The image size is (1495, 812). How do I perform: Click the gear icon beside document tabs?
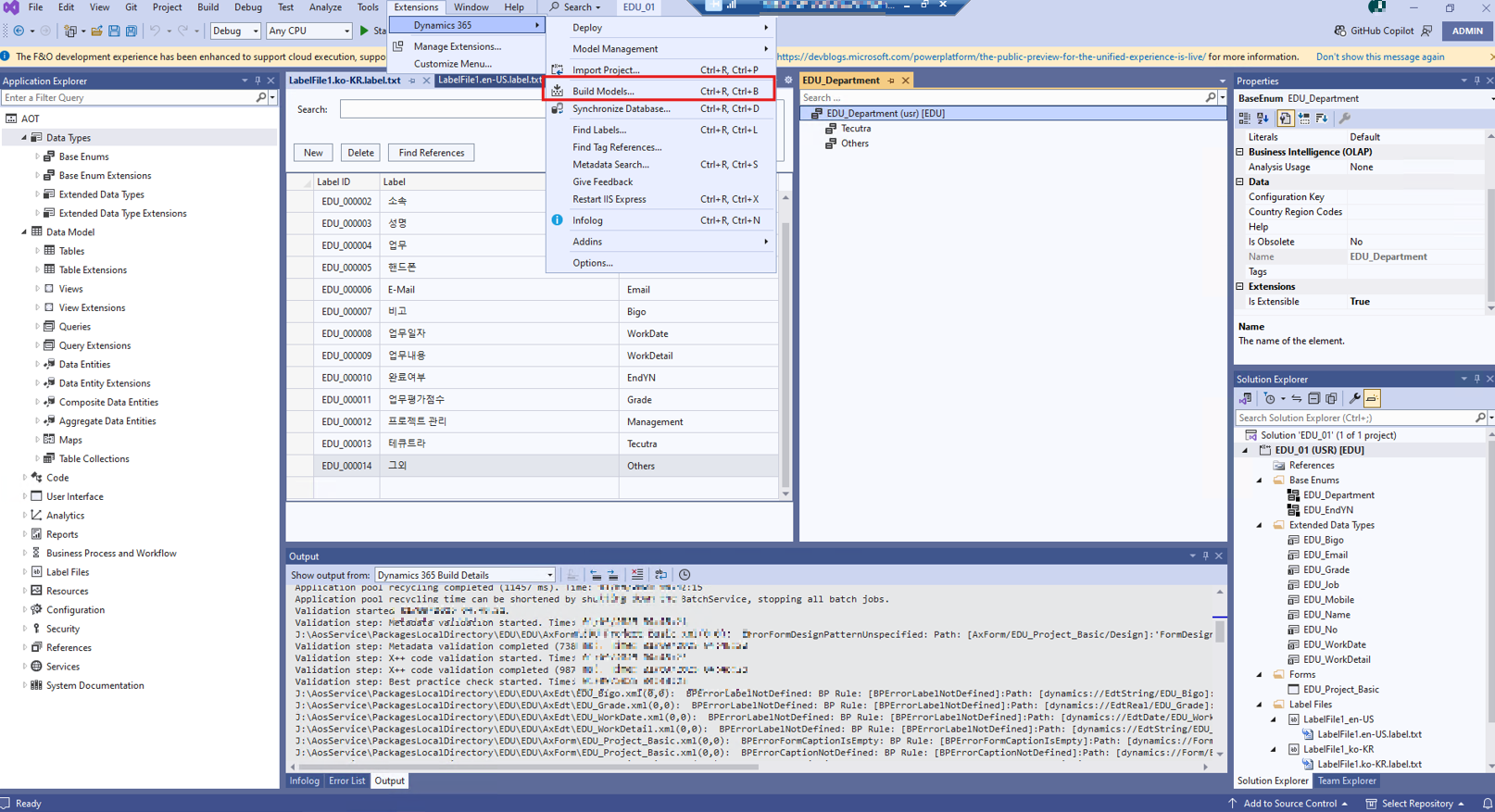click(x=788, y=81)
